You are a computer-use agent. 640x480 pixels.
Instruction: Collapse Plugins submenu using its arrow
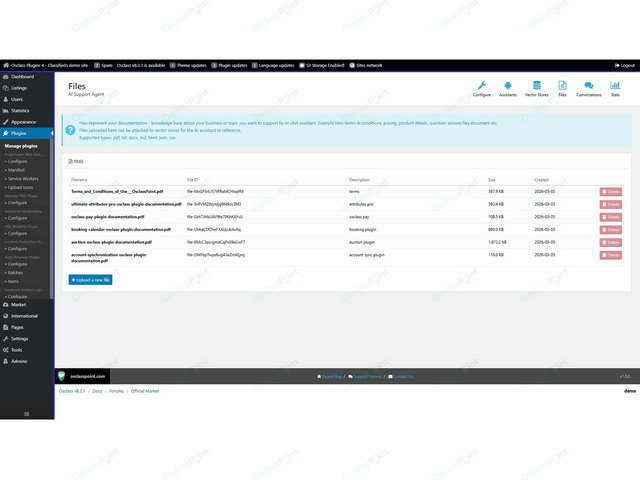coord(52,133)
